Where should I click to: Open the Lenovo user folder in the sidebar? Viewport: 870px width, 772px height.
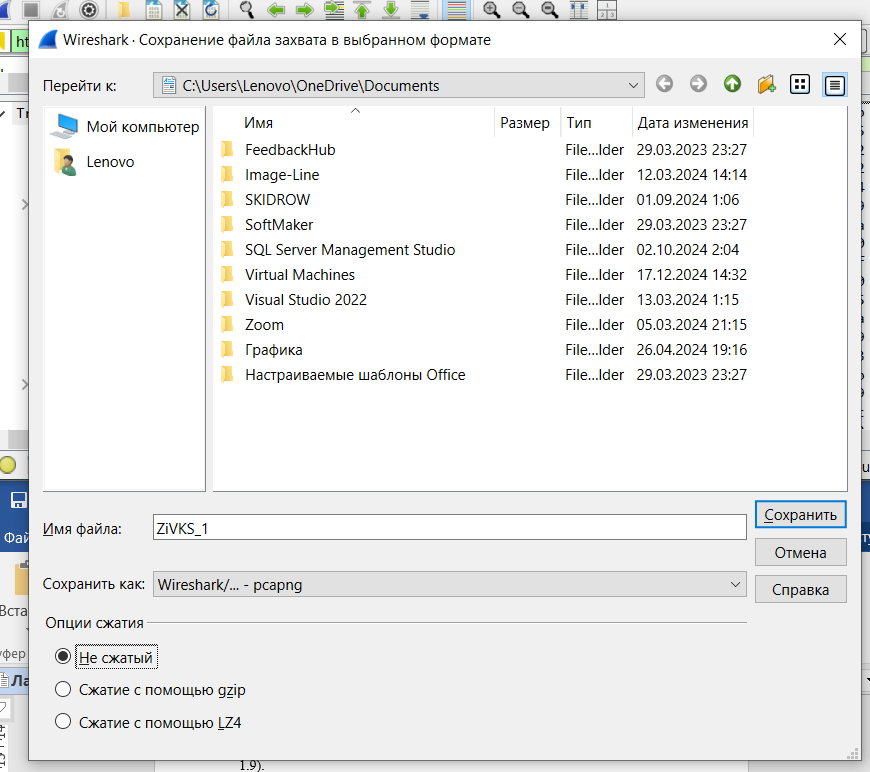tap(94, 162)
